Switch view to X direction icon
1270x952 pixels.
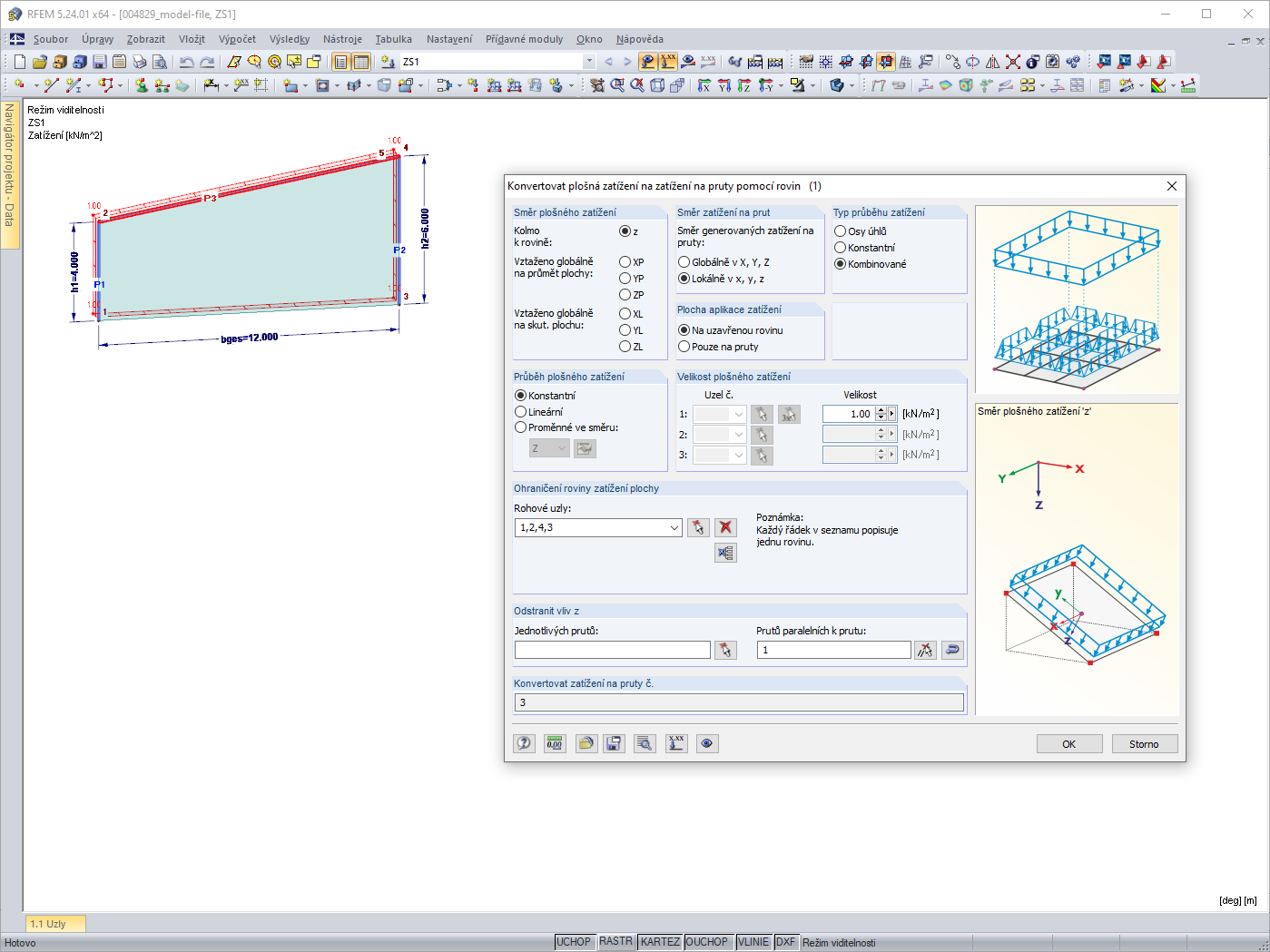[704, 85]
